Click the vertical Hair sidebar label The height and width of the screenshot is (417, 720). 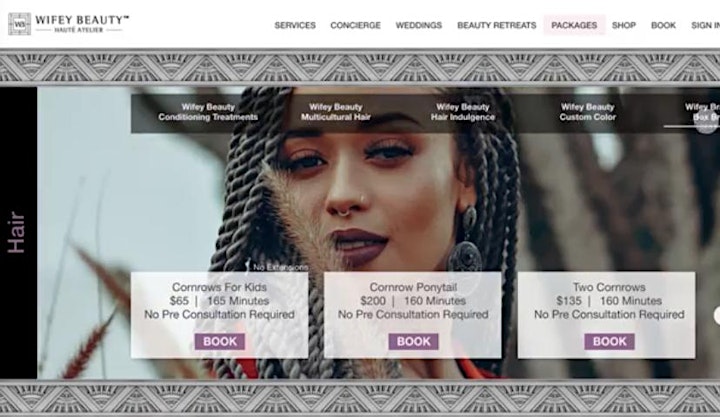(17, 232)
